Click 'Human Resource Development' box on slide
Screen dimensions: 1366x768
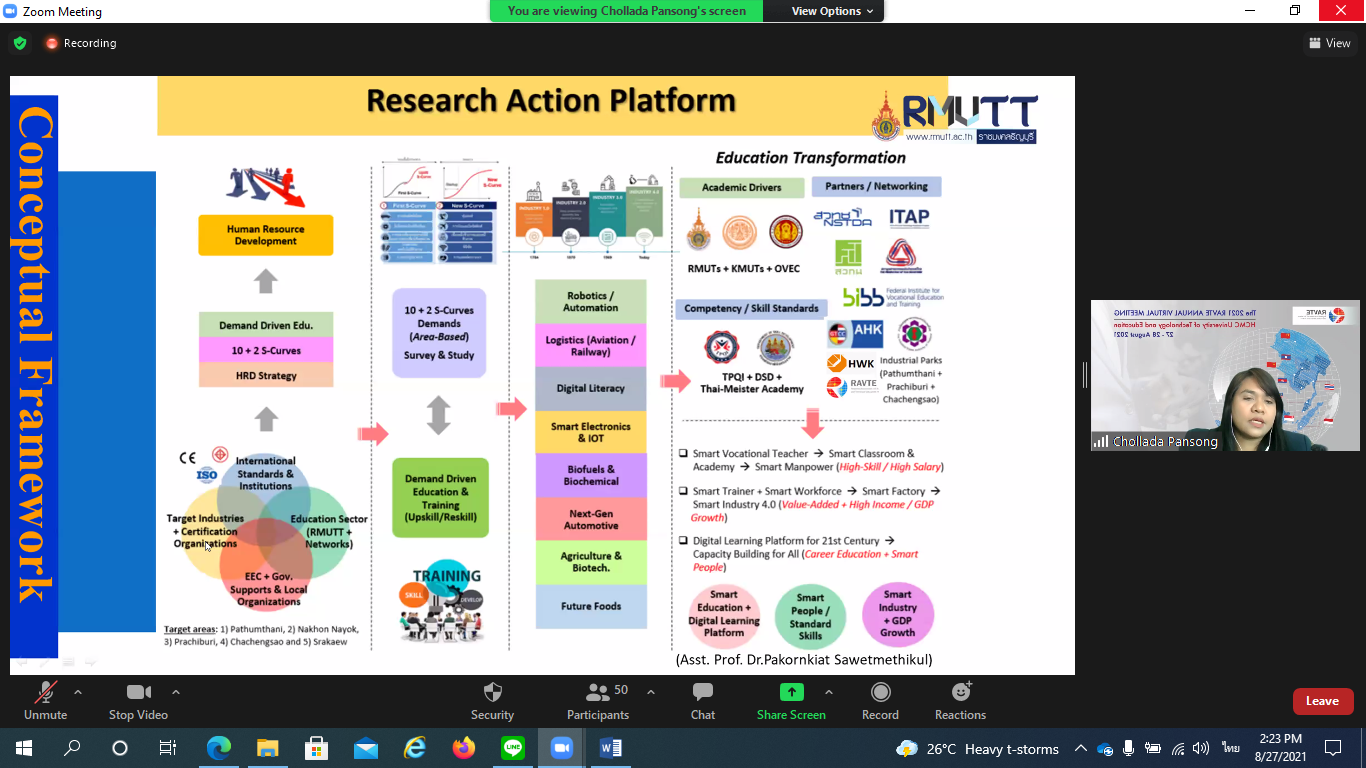[265, 235]
